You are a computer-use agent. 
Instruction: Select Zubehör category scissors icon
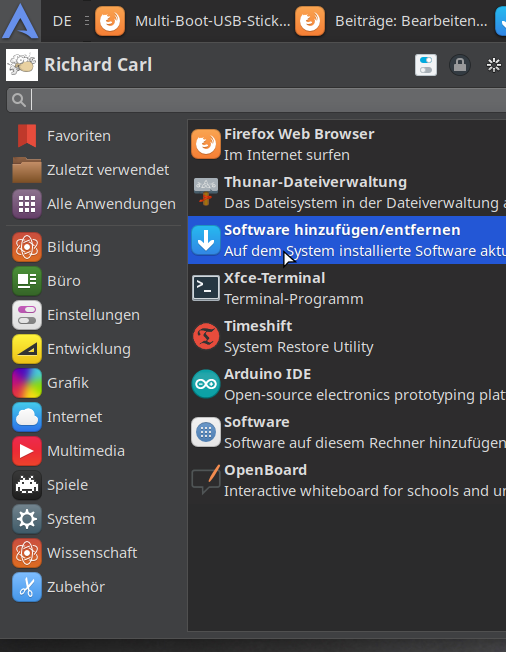(27, 587)
